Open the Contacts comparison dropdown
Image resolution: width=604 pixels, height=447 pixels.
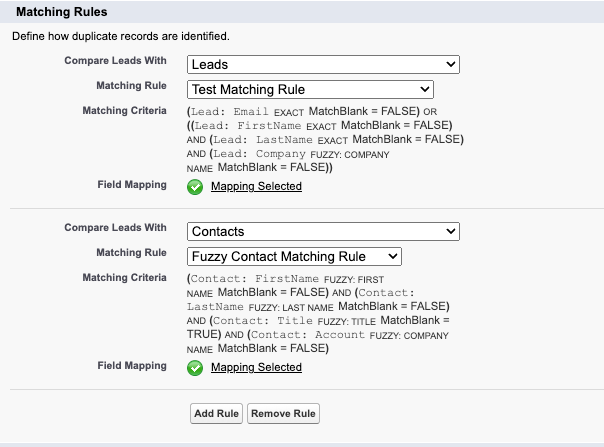coord(323,231)
